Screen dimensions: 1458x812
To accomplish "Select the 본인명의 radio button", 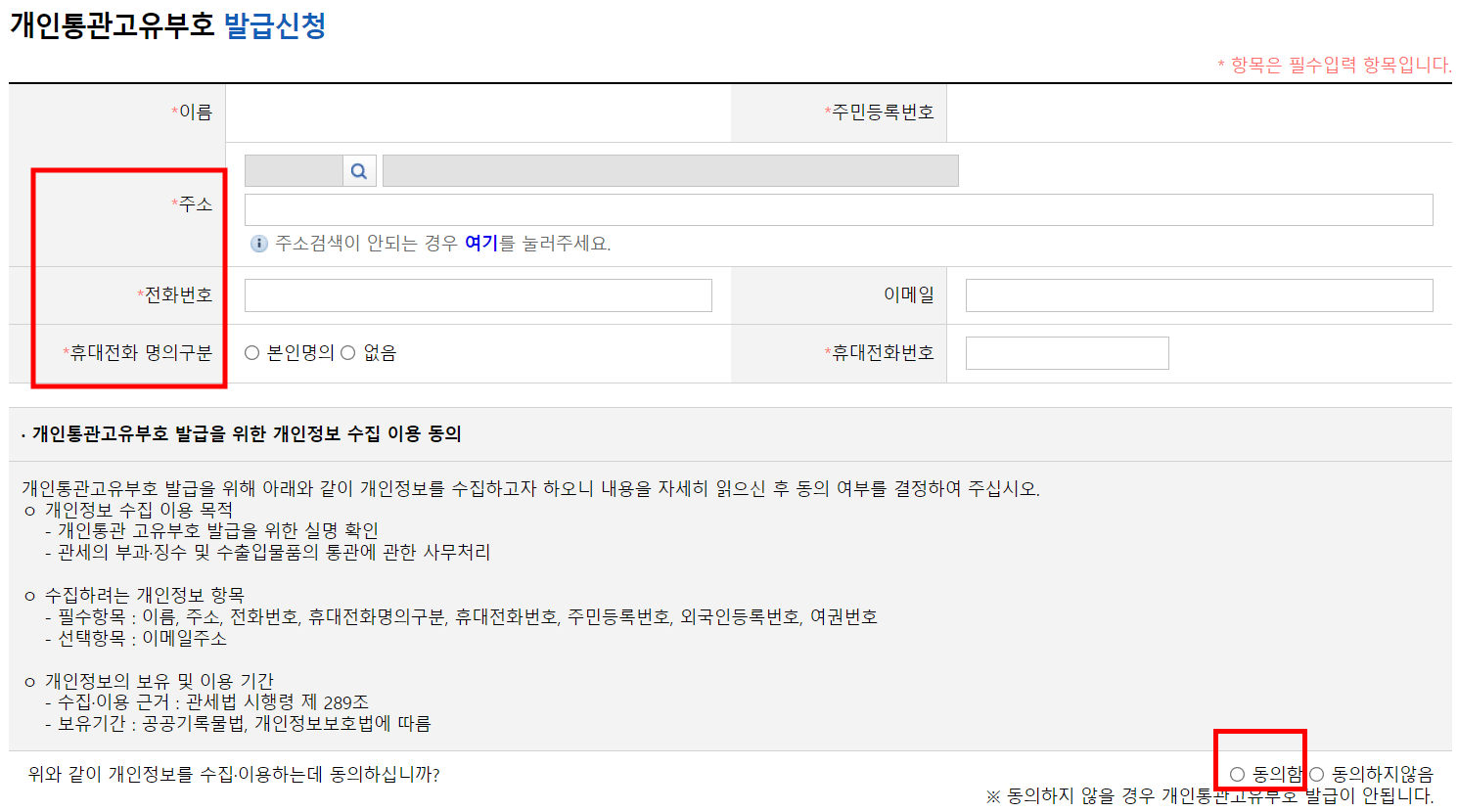I will (251, 353).
